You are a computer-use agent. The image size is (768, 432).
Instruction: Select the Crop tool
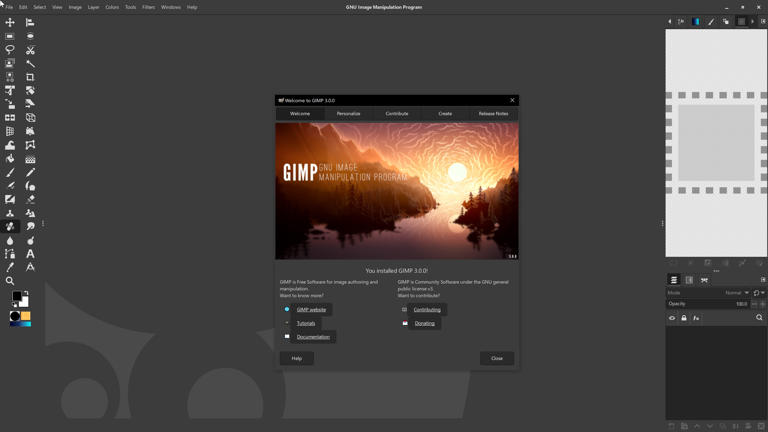coord(30,77)
